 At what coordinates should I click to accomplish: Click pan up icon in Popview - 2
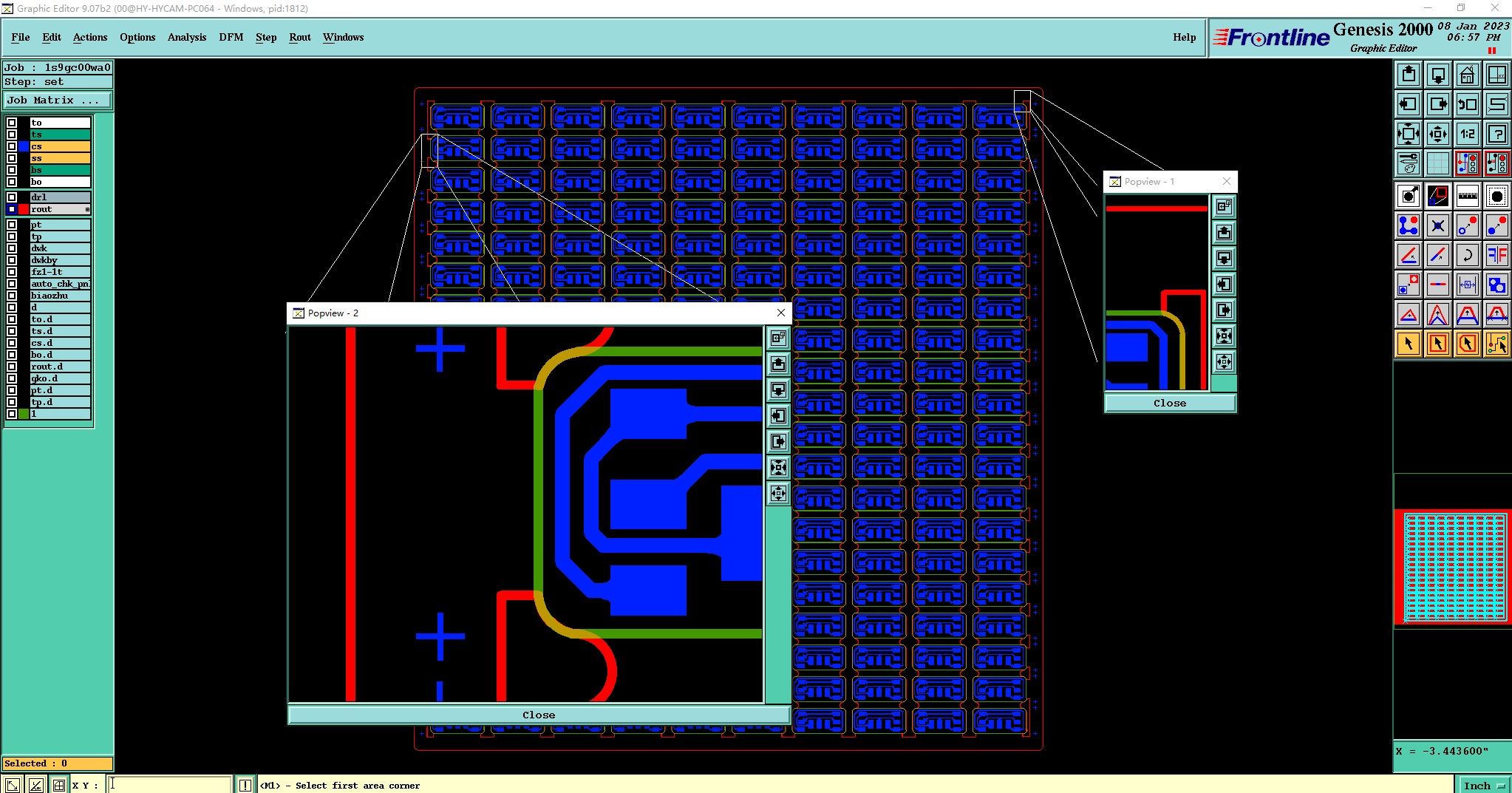pos(779,364)
